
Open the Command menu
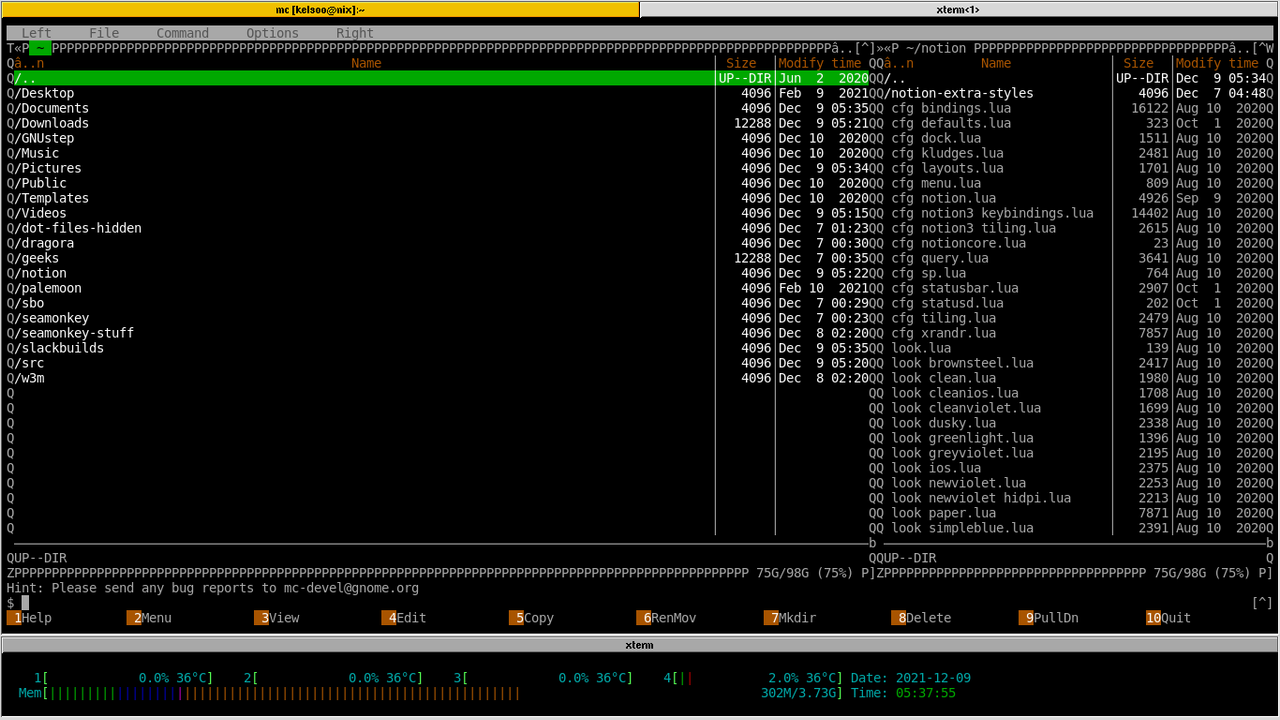[x=183, y=33]
